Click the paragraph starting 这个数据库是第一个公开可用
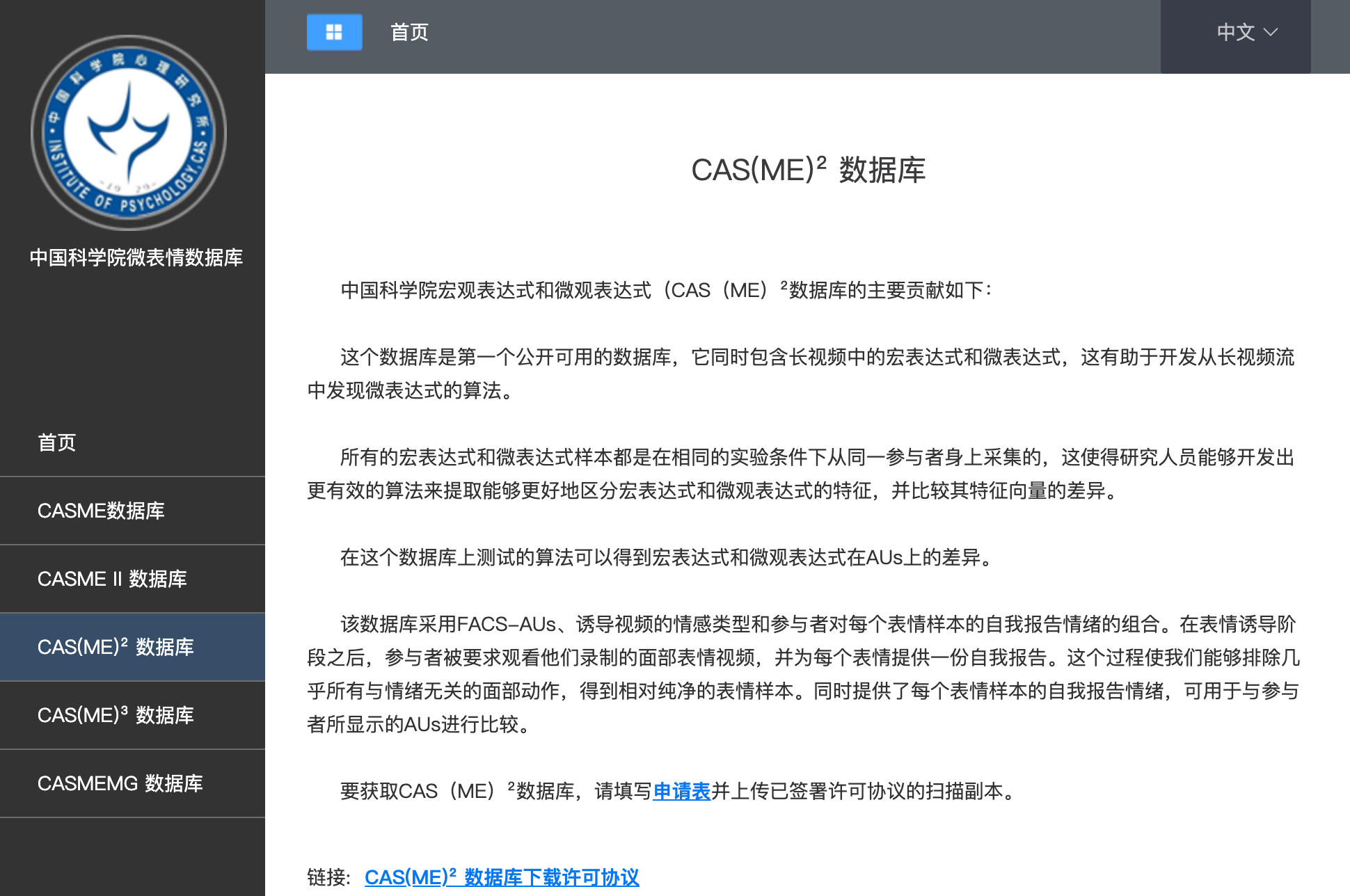The height and width of the screenshot is (896, 1350). pos(801,374)
